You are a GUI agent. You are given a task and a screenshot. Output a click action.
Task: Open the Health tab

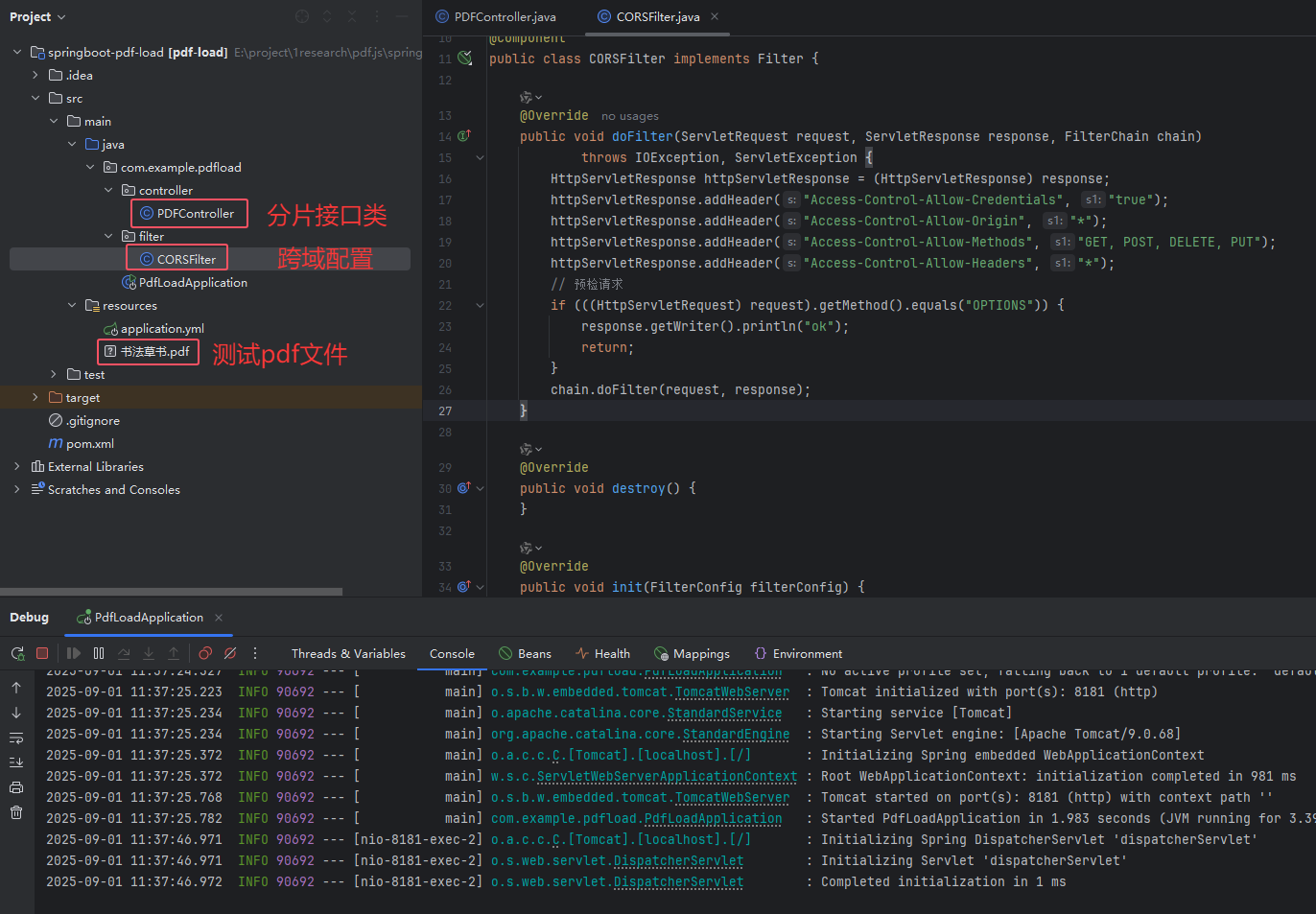click(602, 653)
